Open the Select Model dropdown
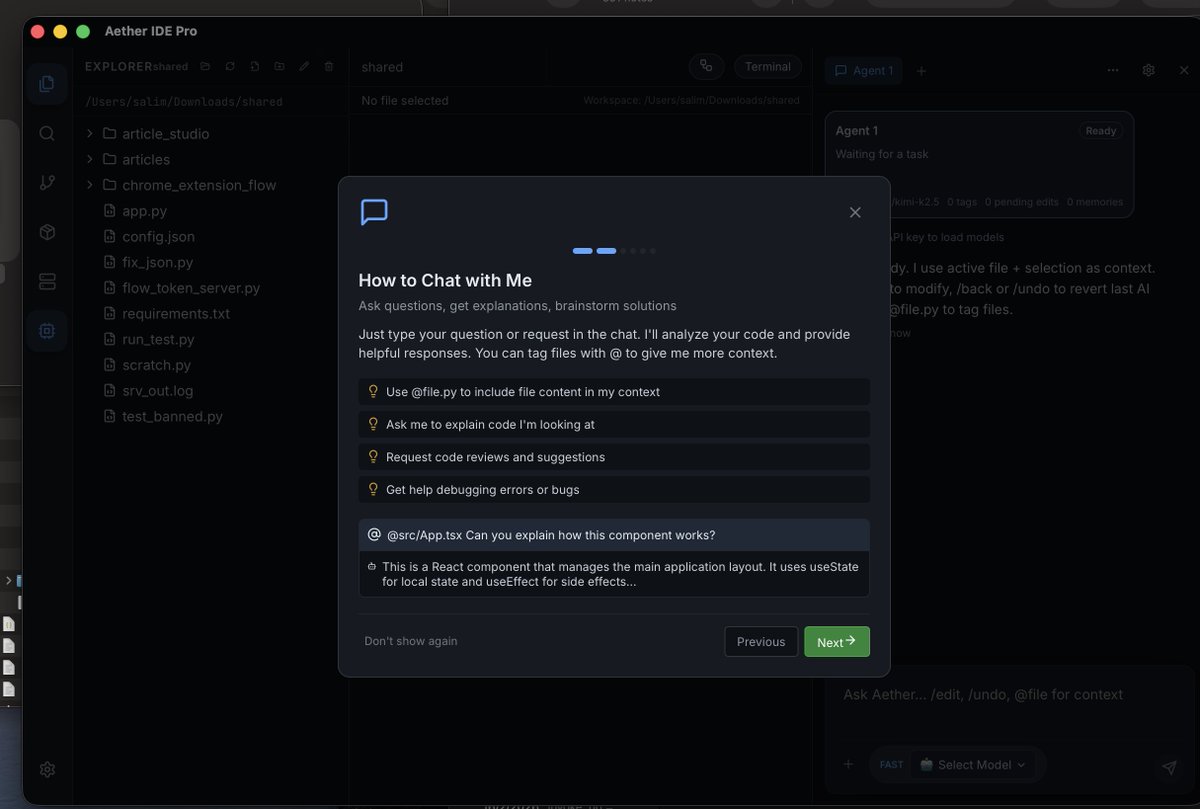Viewport: 1200px width, 809px height. (972, 764)
